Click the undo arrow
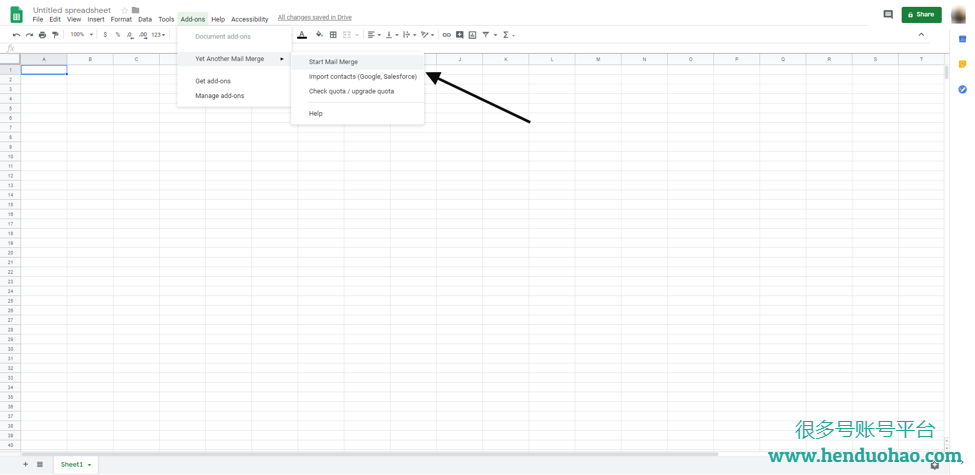This screenshot has height=475, width=975. 16,35
